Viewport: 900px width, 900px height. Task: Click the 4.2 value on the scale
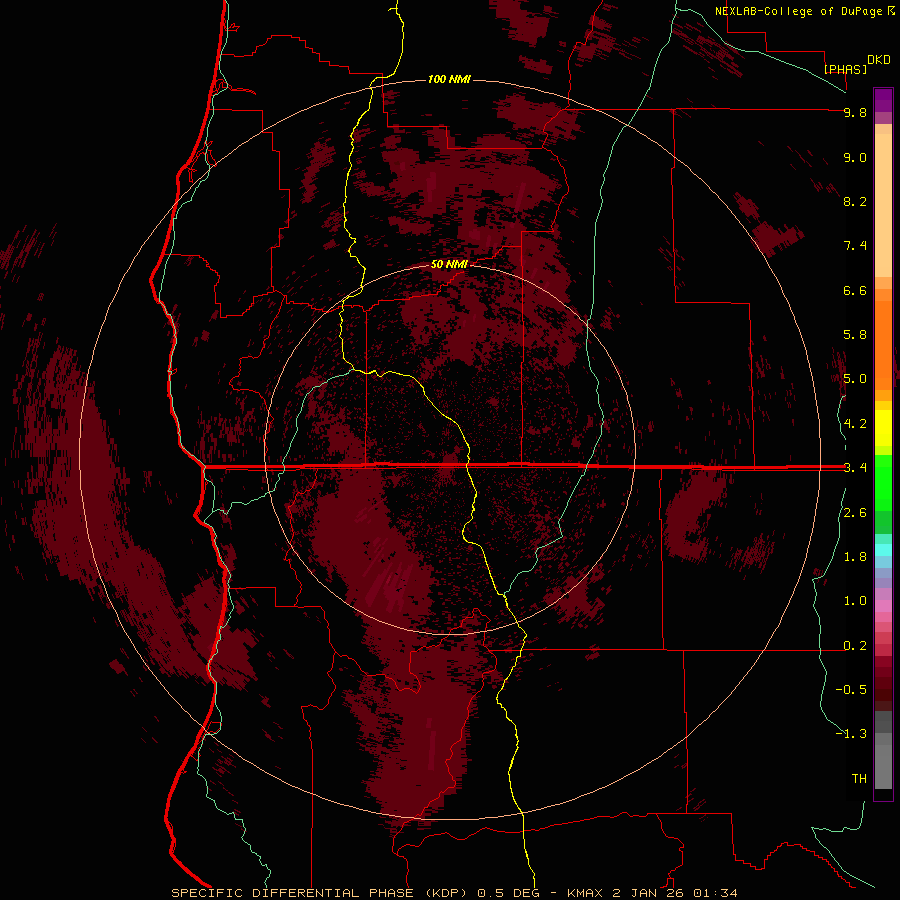pyautogui.click(x=855, y=424)
